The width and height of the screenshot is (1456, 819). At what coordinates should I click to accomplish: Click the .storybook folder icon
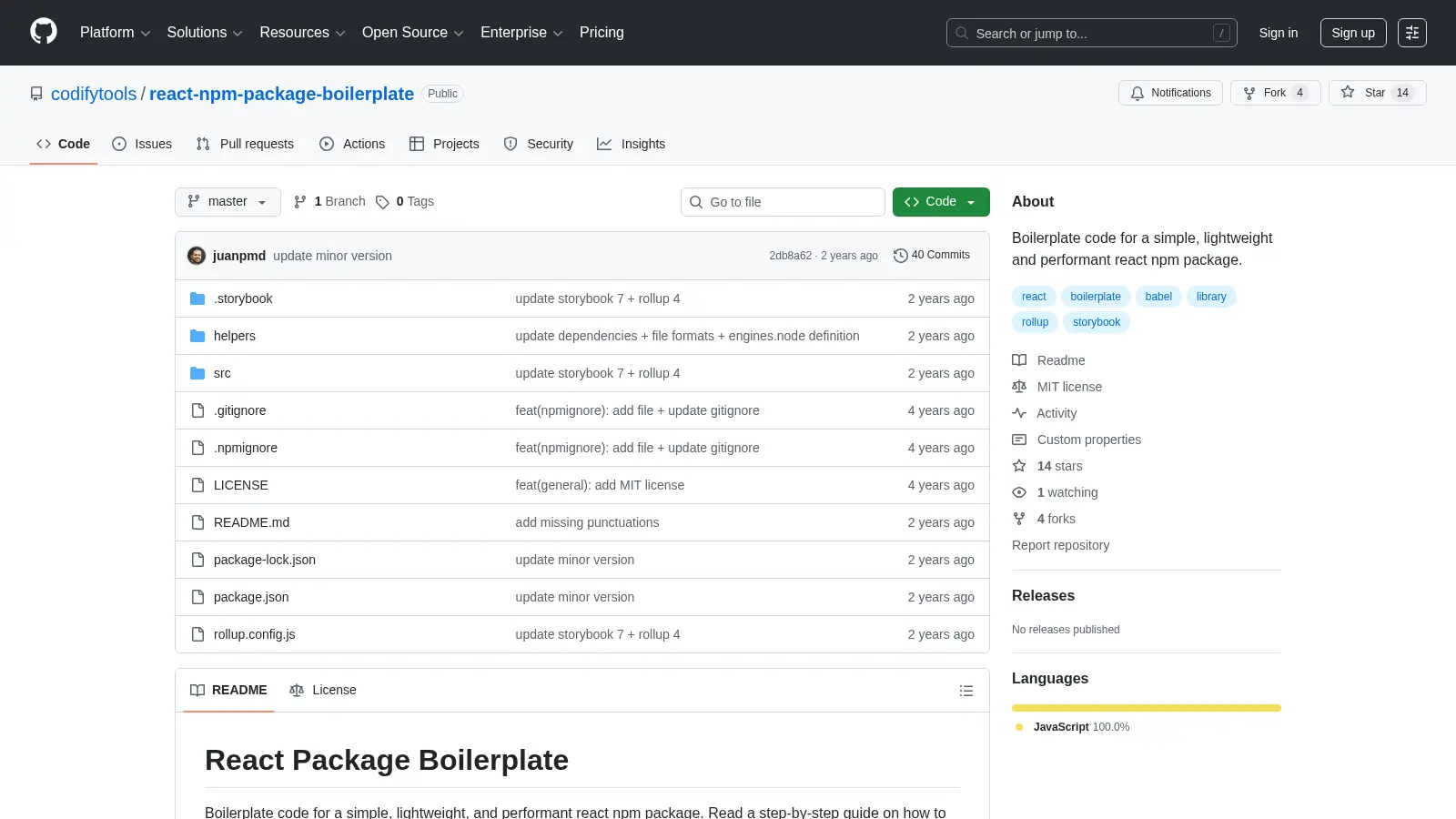click(197, 298)
